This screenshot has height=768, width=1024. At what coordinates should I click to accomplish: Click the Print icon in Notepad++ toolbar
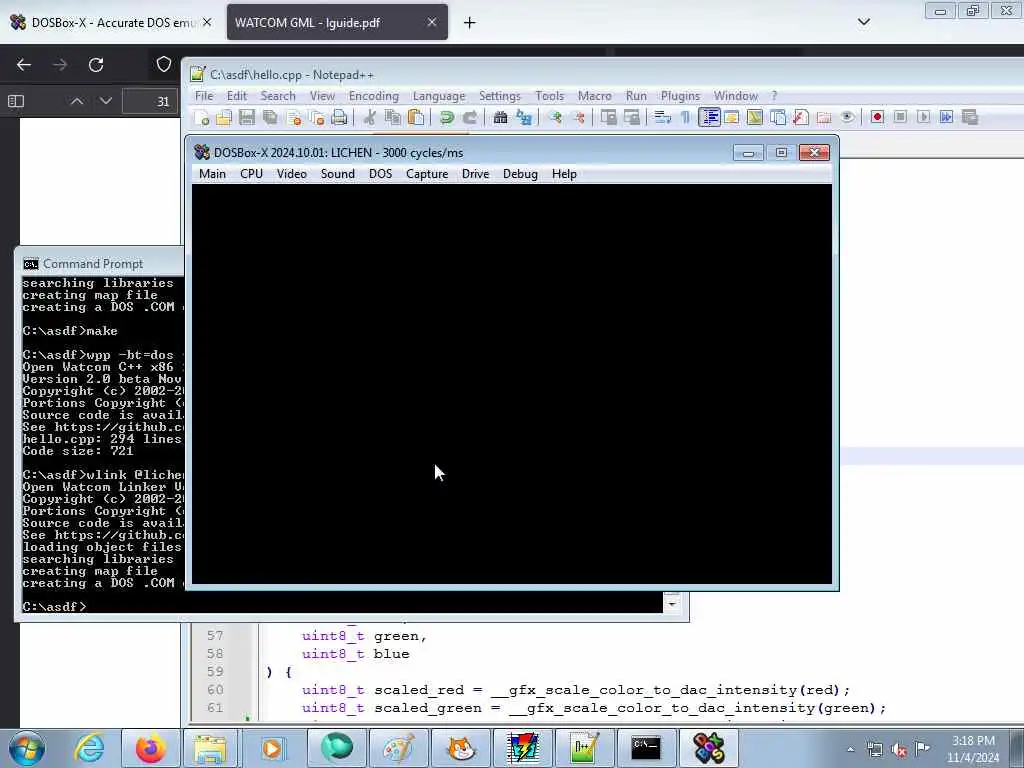(x=339, y=118)
